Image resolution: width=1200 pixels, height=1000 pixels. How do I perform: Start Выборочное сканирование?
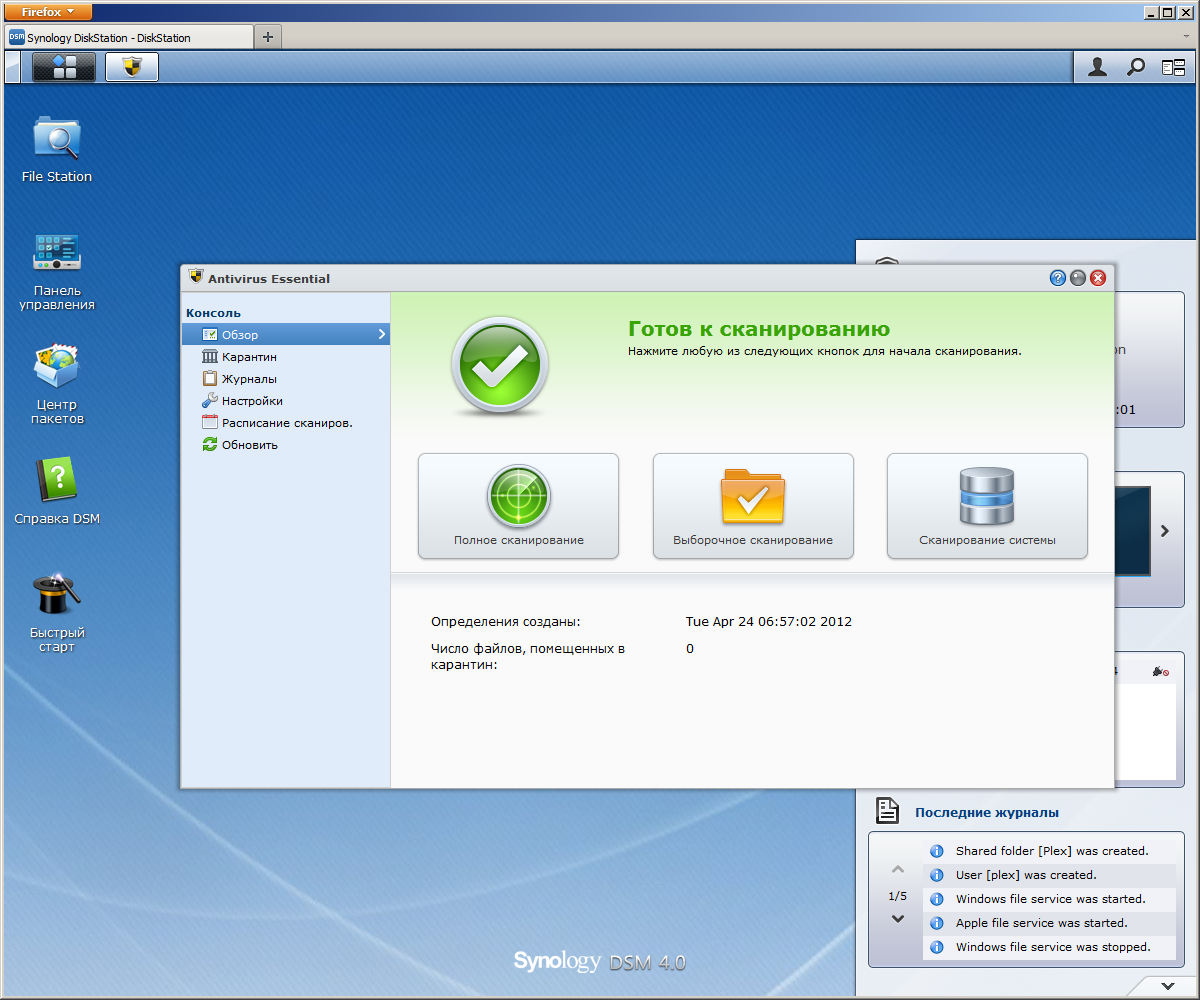click(x=753, y=506)
